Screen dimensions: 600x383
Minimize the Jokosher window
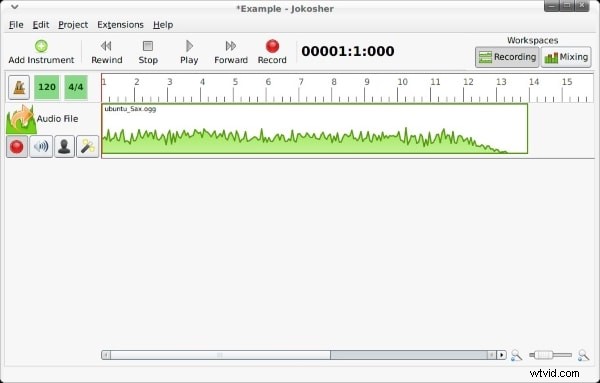(551, 5)
